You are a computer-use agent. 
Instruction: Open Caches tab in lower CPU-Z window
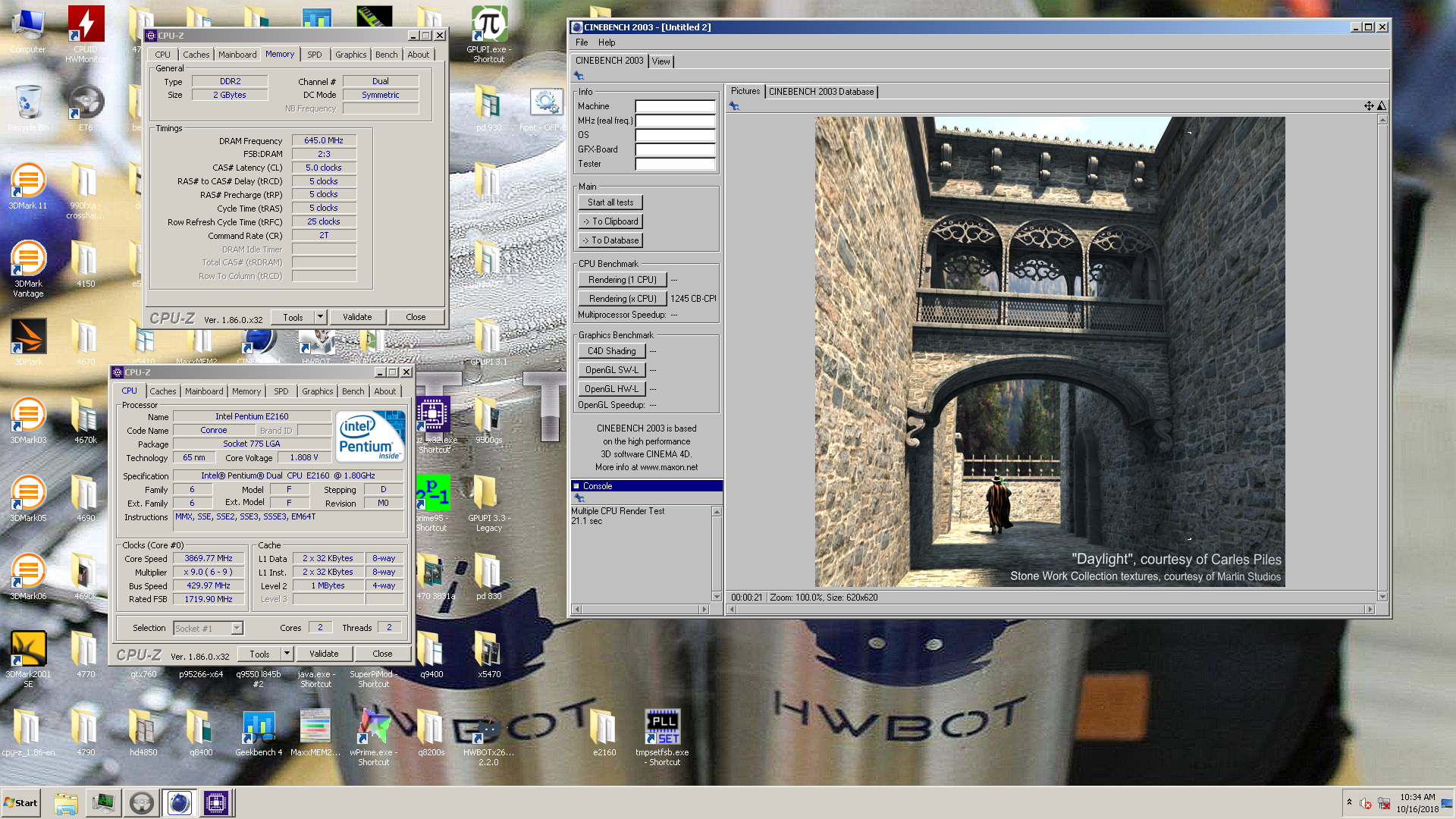click(163, 391)
